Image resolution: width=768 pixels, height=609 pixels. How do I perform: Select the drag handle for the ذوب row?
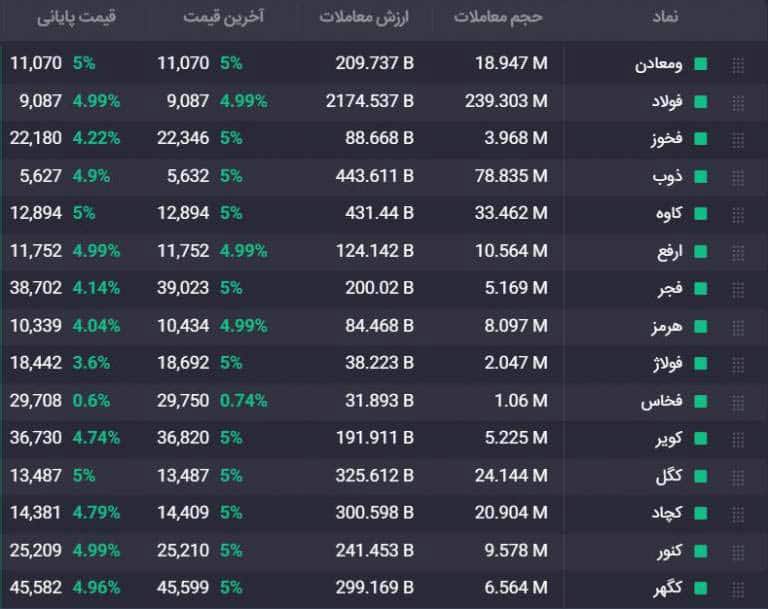click(x=738, y=176)
